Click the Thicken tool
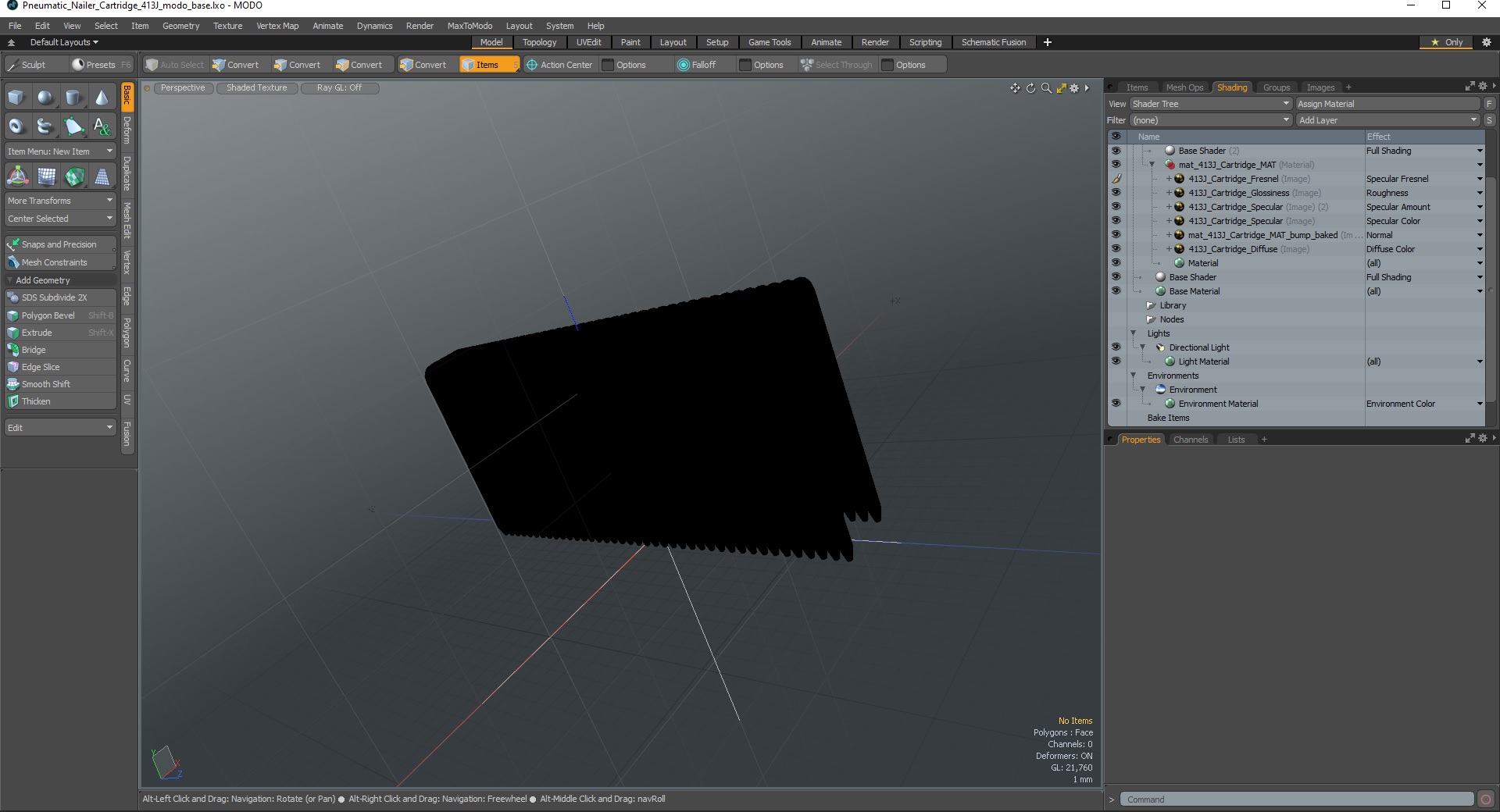This screenshot has width=1500, height=812. (60, 401)
